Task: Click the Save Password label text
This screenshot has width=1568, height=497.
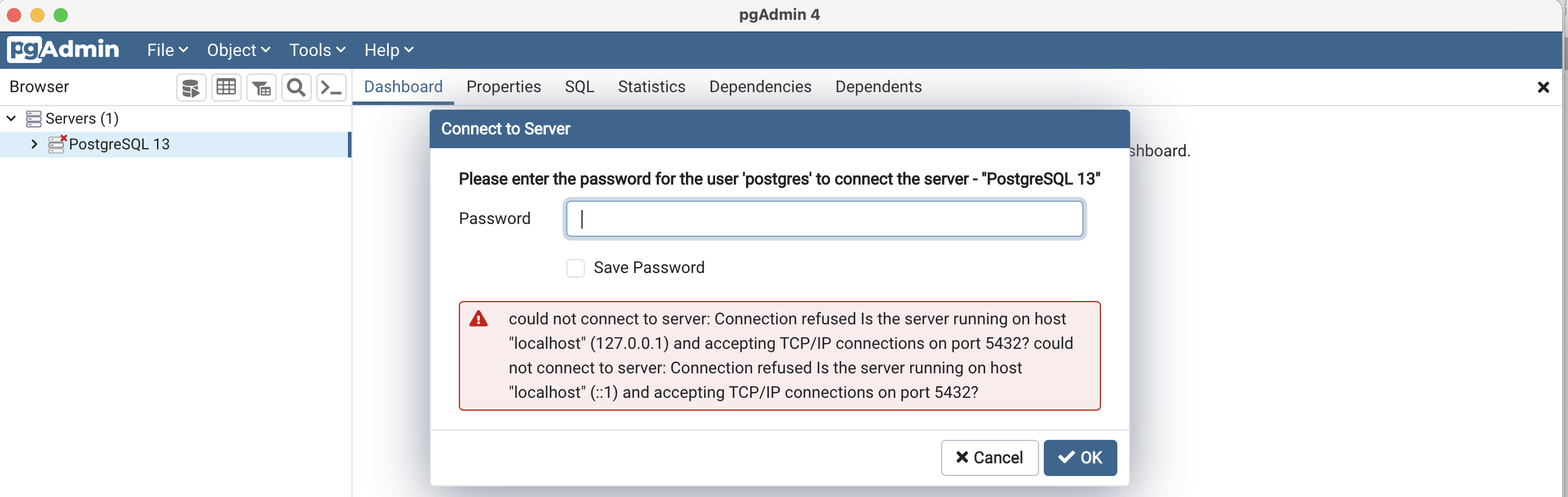Action: 649,268
